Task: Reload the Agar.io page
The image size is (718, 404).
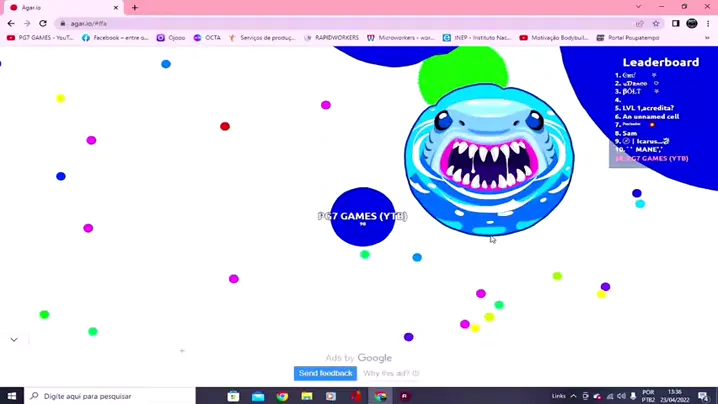Action: pyautogui.click(x=43, y=23)
